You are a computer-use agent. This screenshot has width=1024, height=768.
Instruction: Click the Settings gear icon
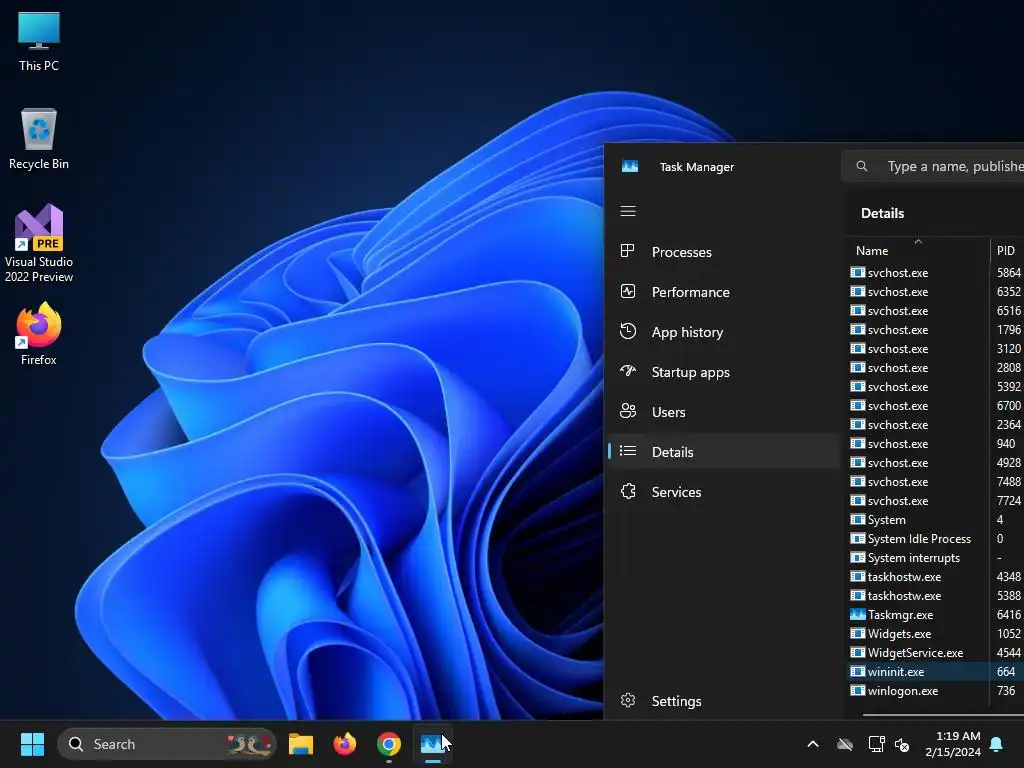(628, 700)
